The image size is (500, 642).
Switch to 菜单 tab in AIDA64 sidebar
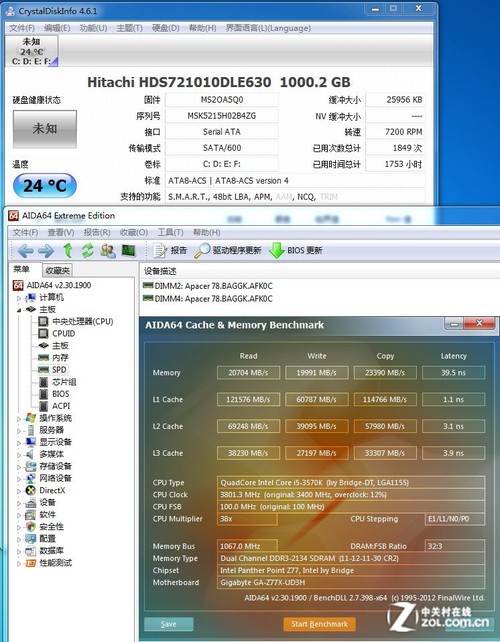[x=22, y=269]
